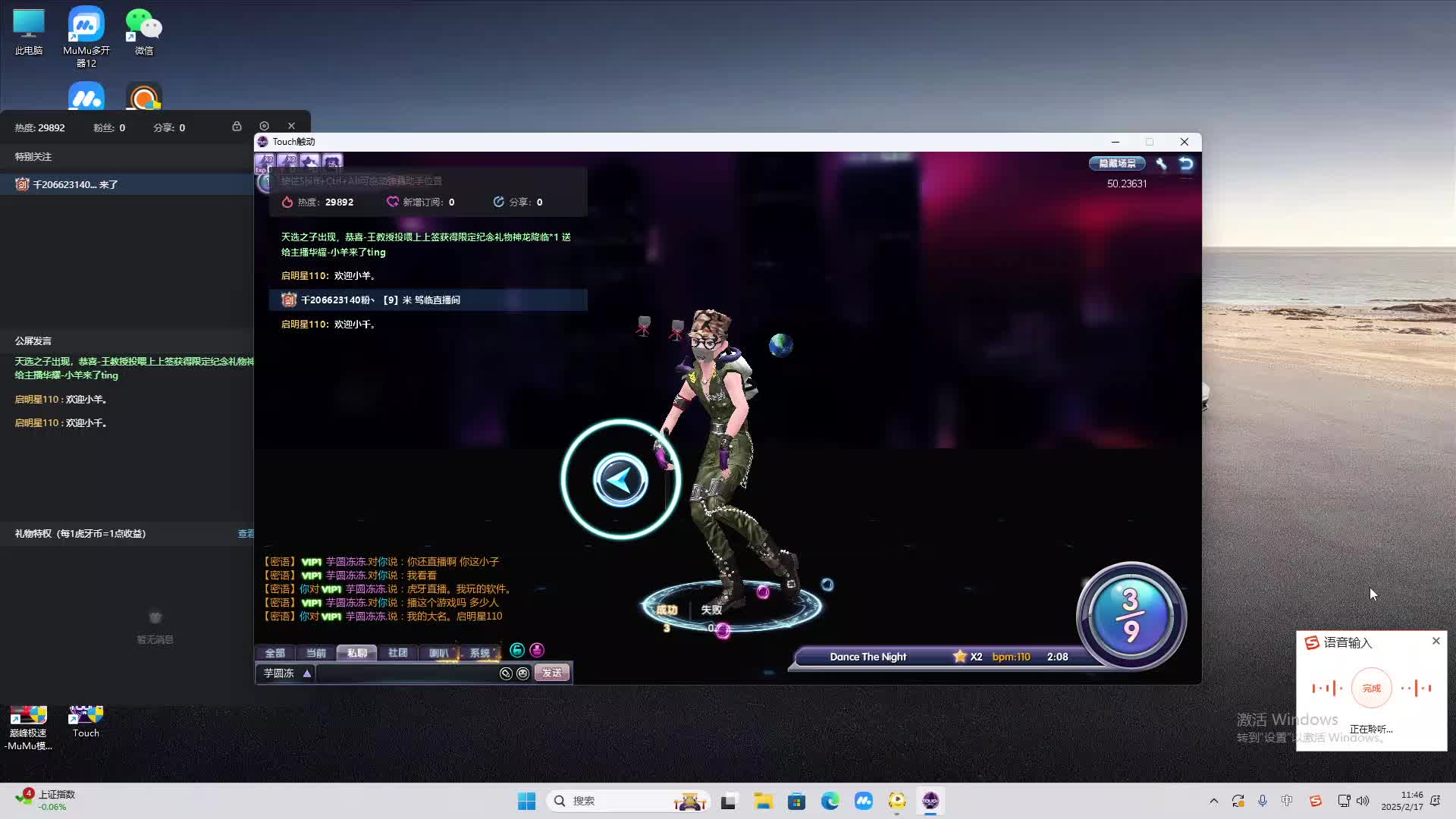Click the wrench settings icon in game
This screenshot has width=1456, height=819.
coord(1161,164)
